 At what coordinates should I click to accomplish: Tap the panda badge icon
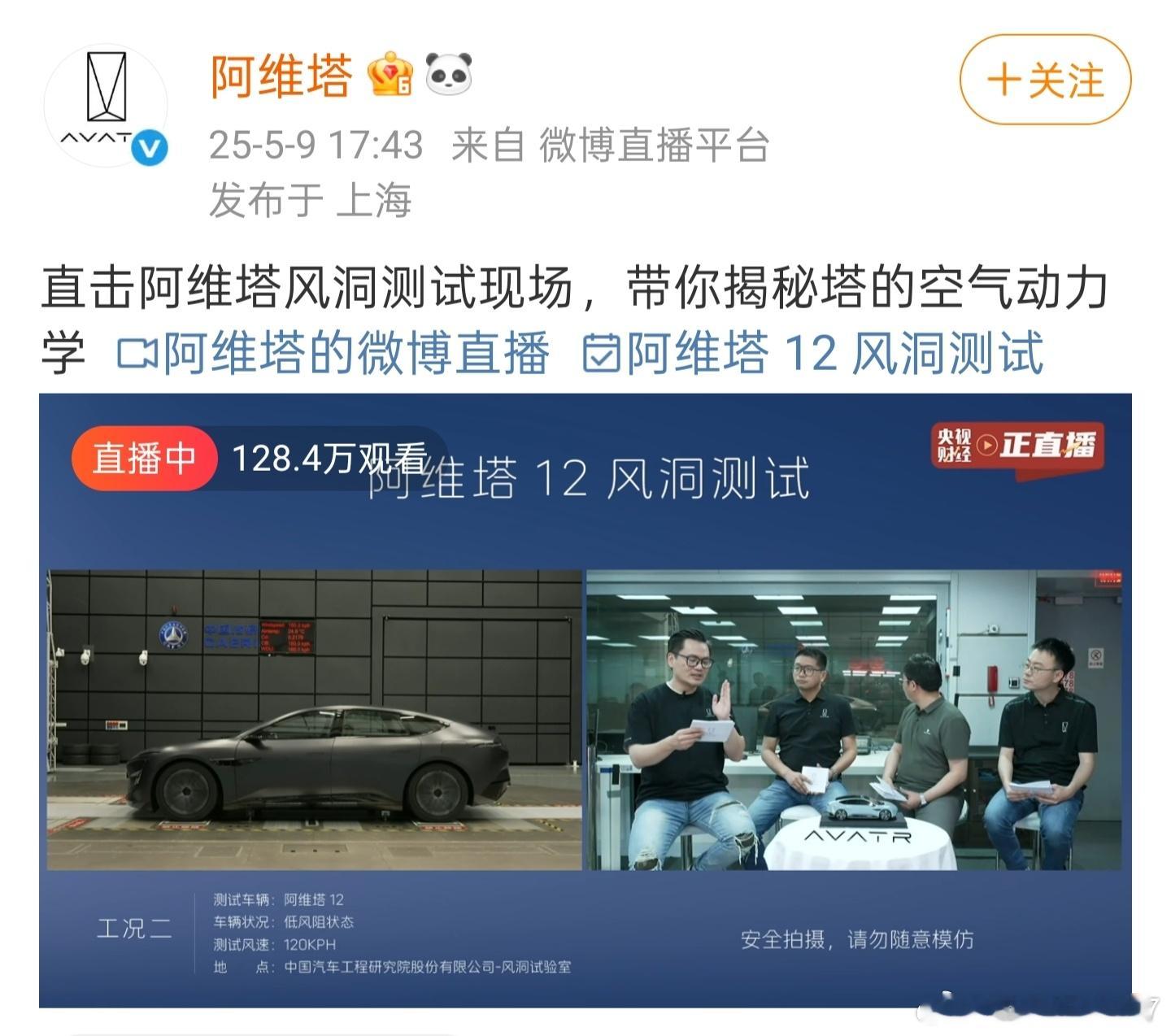point(449,74)
